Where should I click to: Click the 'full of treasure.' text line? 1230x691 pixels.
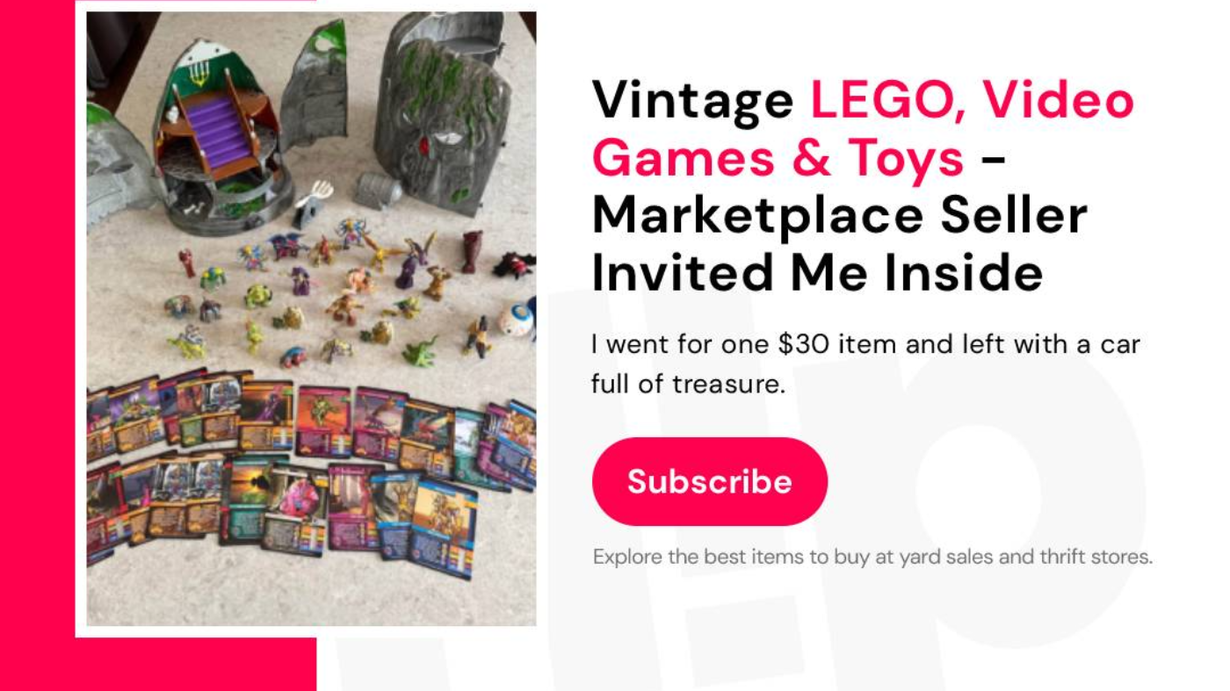pyautogui.click(x=688, y=384)
